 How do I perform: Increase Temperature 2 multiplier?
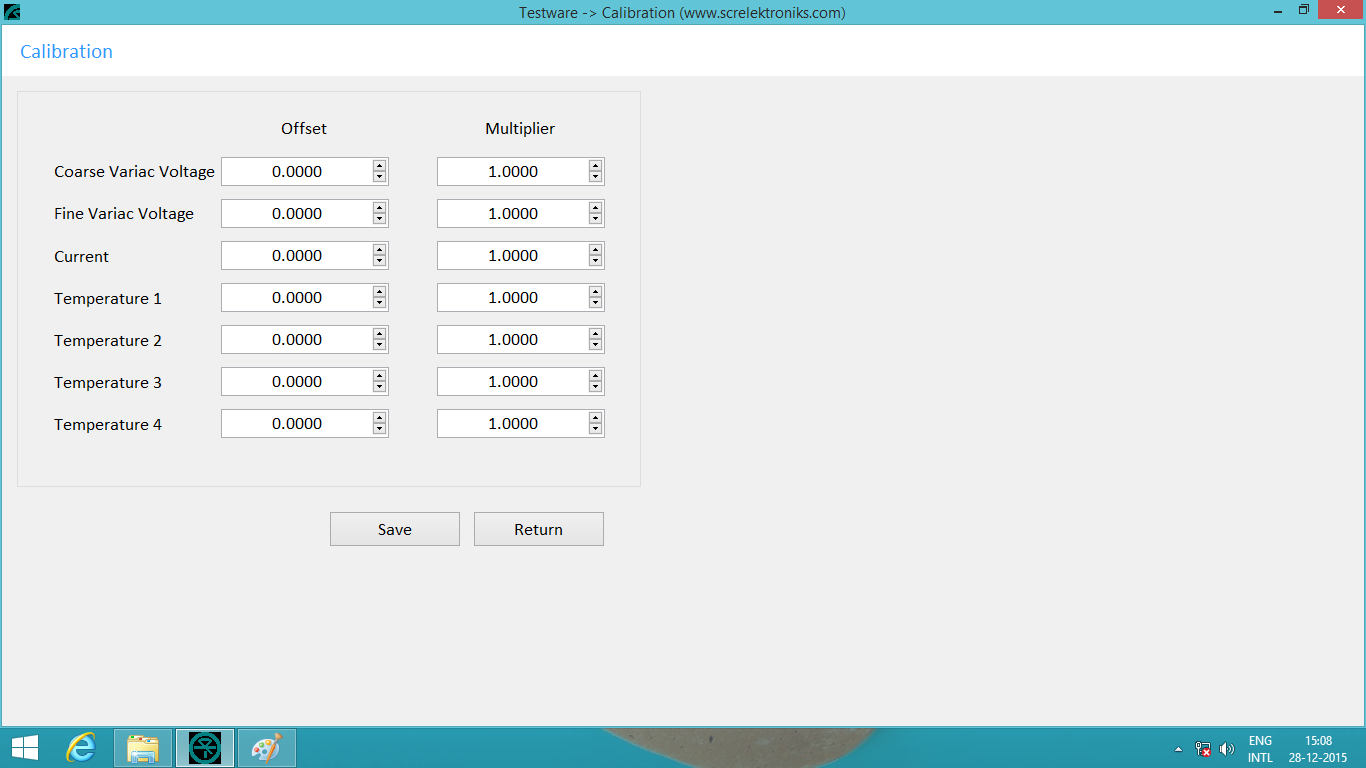(x=595, y=334)
